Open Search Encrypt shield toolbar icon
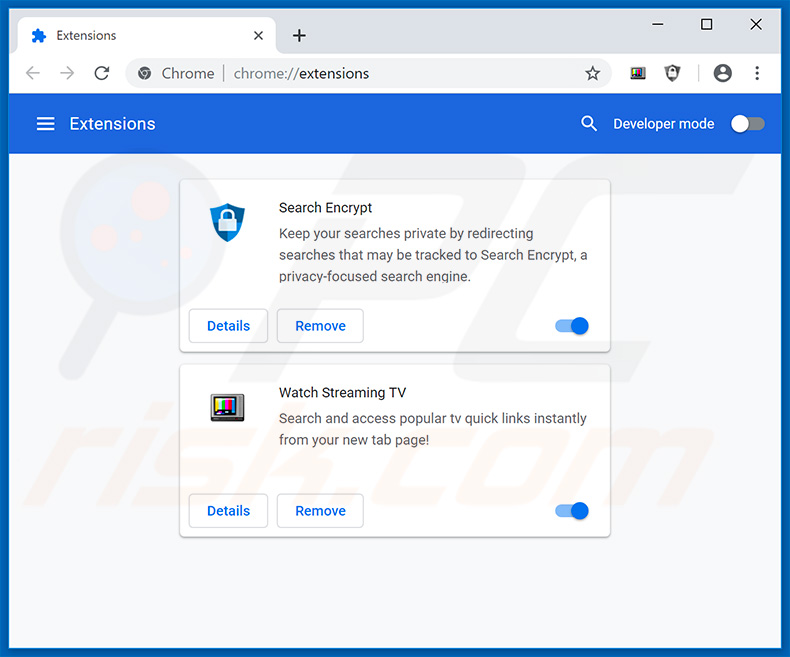 pyautogui.click(x=672, y=74)
